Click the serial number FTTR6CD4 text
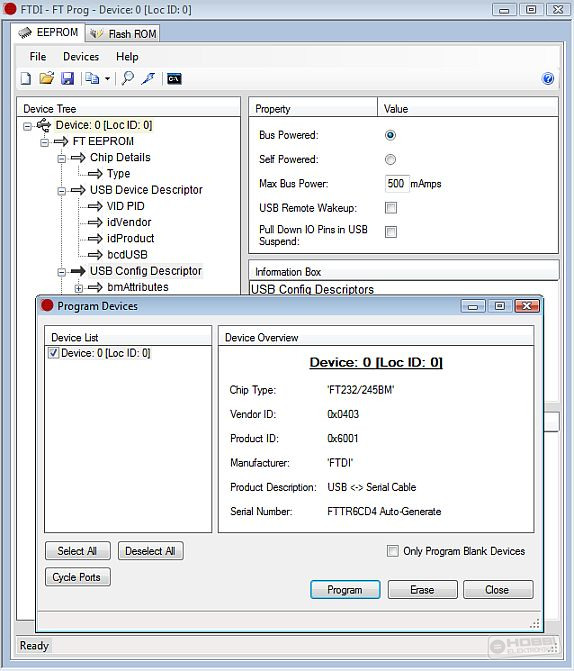The image size is (574, 671). (x=352, y=511)
